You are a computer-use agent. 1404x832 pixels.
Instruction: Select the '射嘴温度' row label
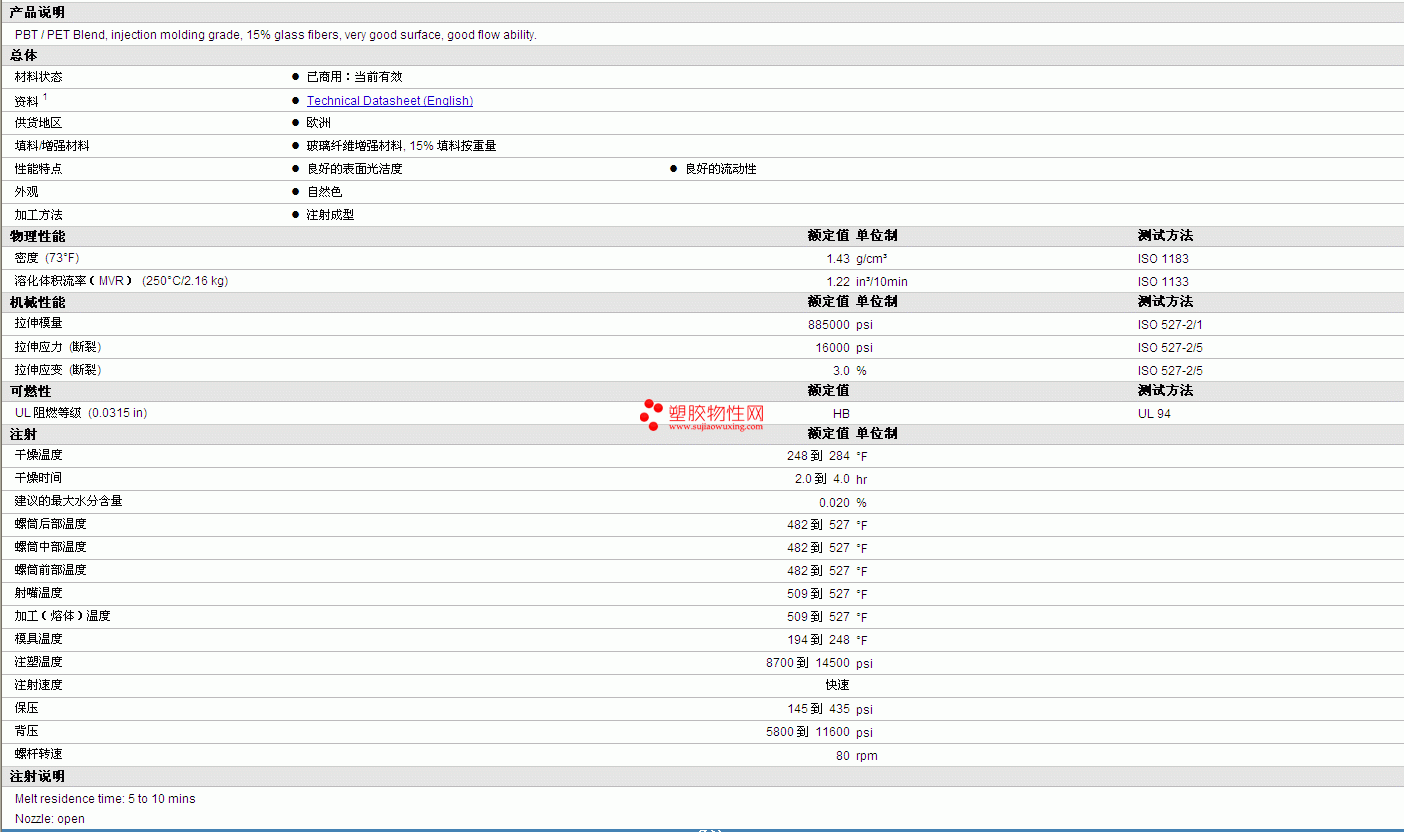(38, 593)
